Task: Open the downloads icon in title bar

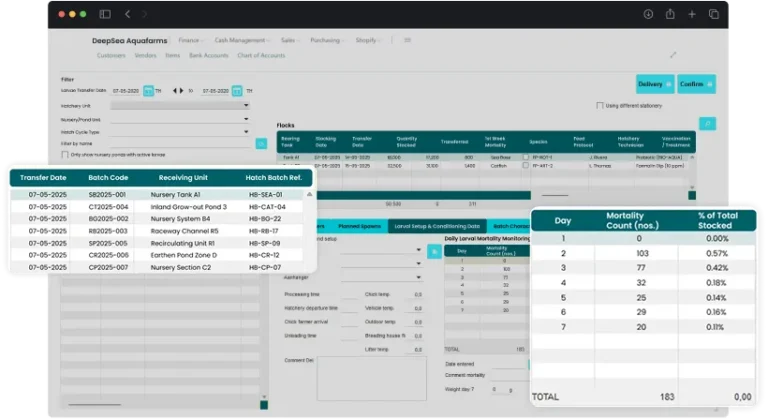Action: 648,14
